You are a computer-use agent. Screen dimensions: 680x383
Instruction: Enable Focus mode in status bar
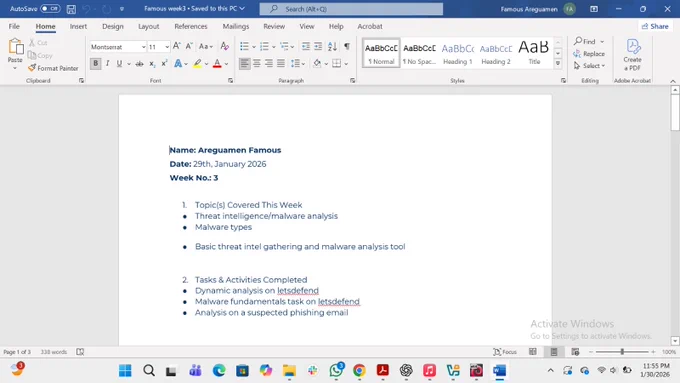(x=505, y=352)
